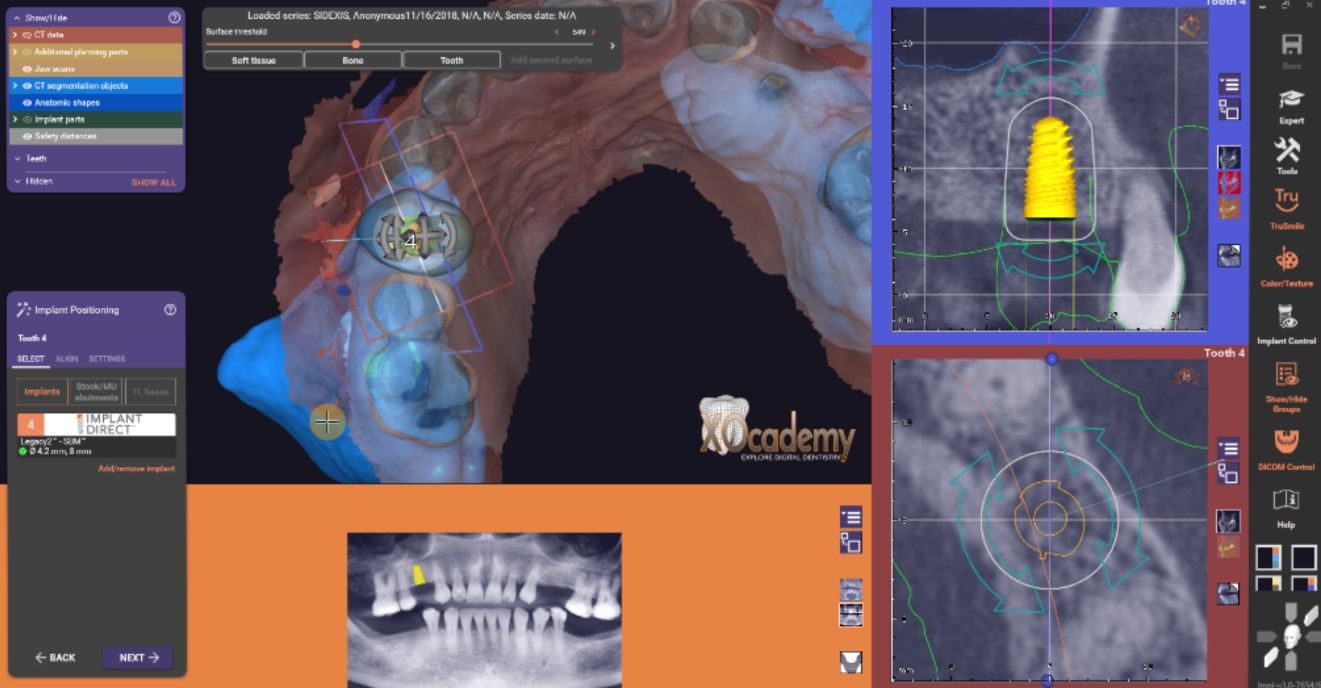1321x688 pixels.
Task: Click the Surface threshold slider handle
Action: pyautogui.click(x=356, y=44)
